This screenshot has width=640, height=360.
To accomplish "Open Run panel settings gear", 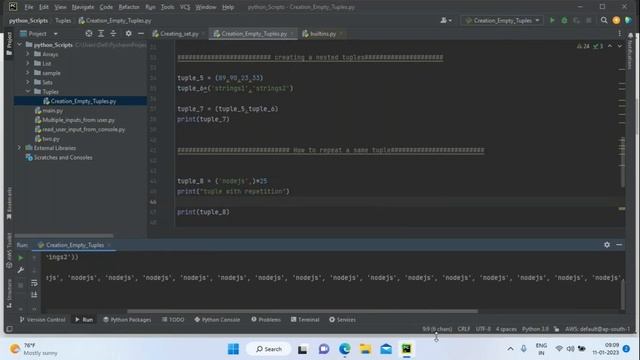I will (x=607, y=244).
